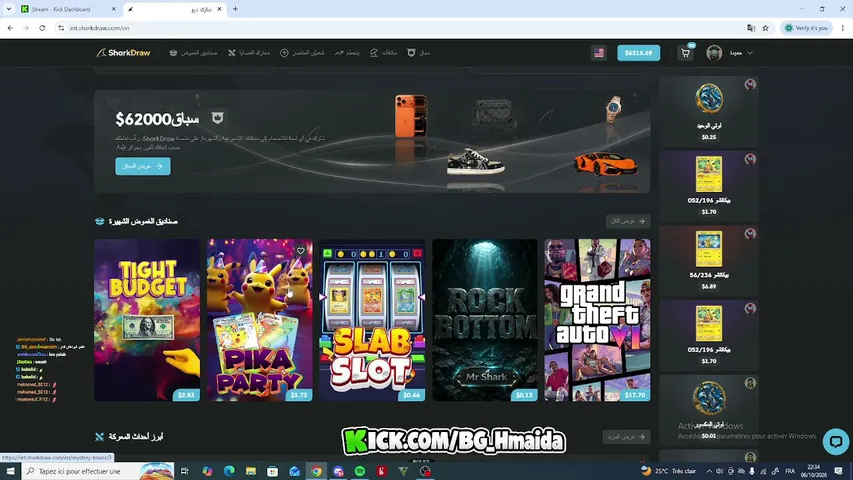Click the view more button for battle highlights

coord(626,436)
